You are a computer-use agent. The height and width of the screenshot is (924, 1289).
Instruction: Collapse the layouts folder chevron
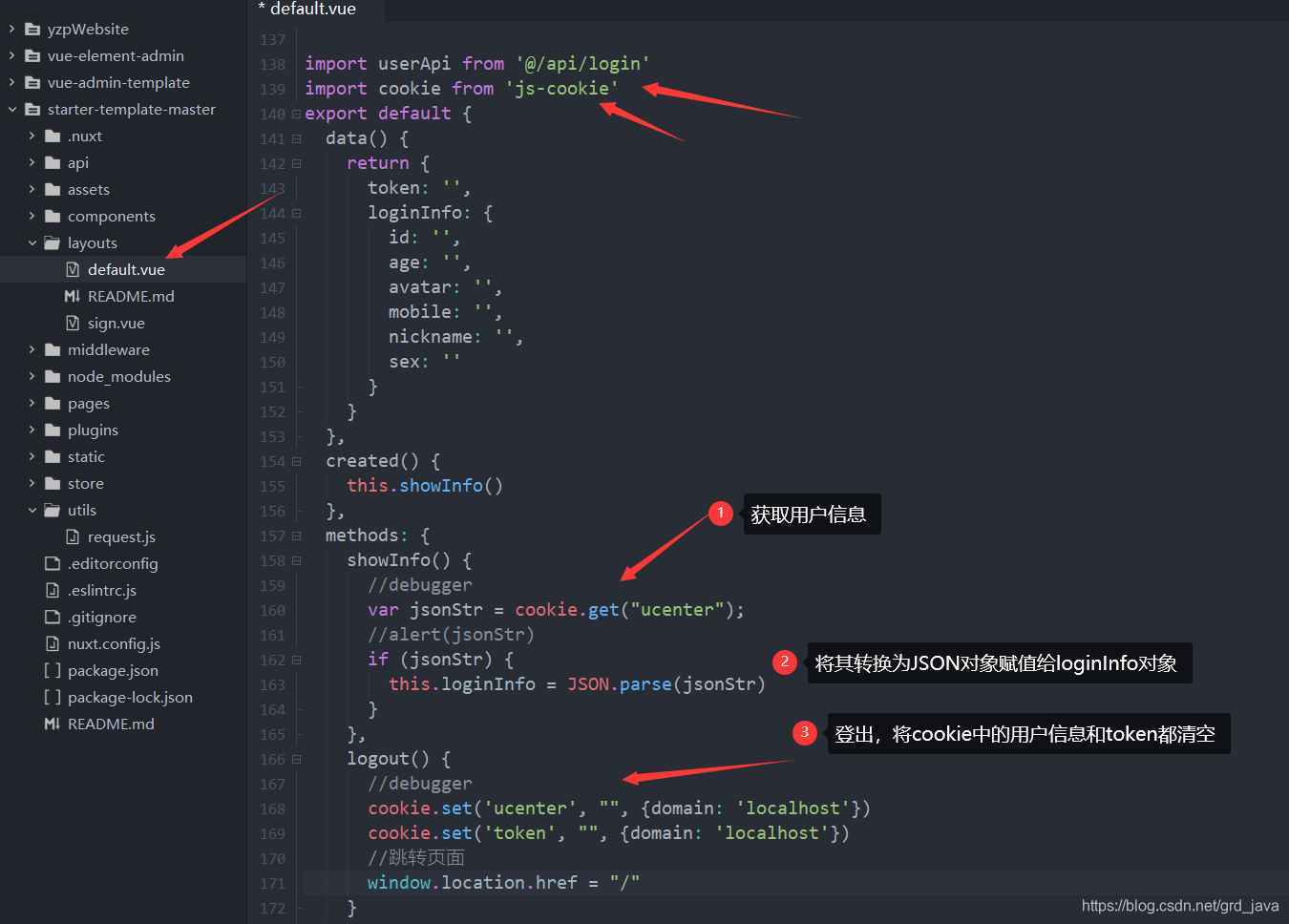point(32,242)
